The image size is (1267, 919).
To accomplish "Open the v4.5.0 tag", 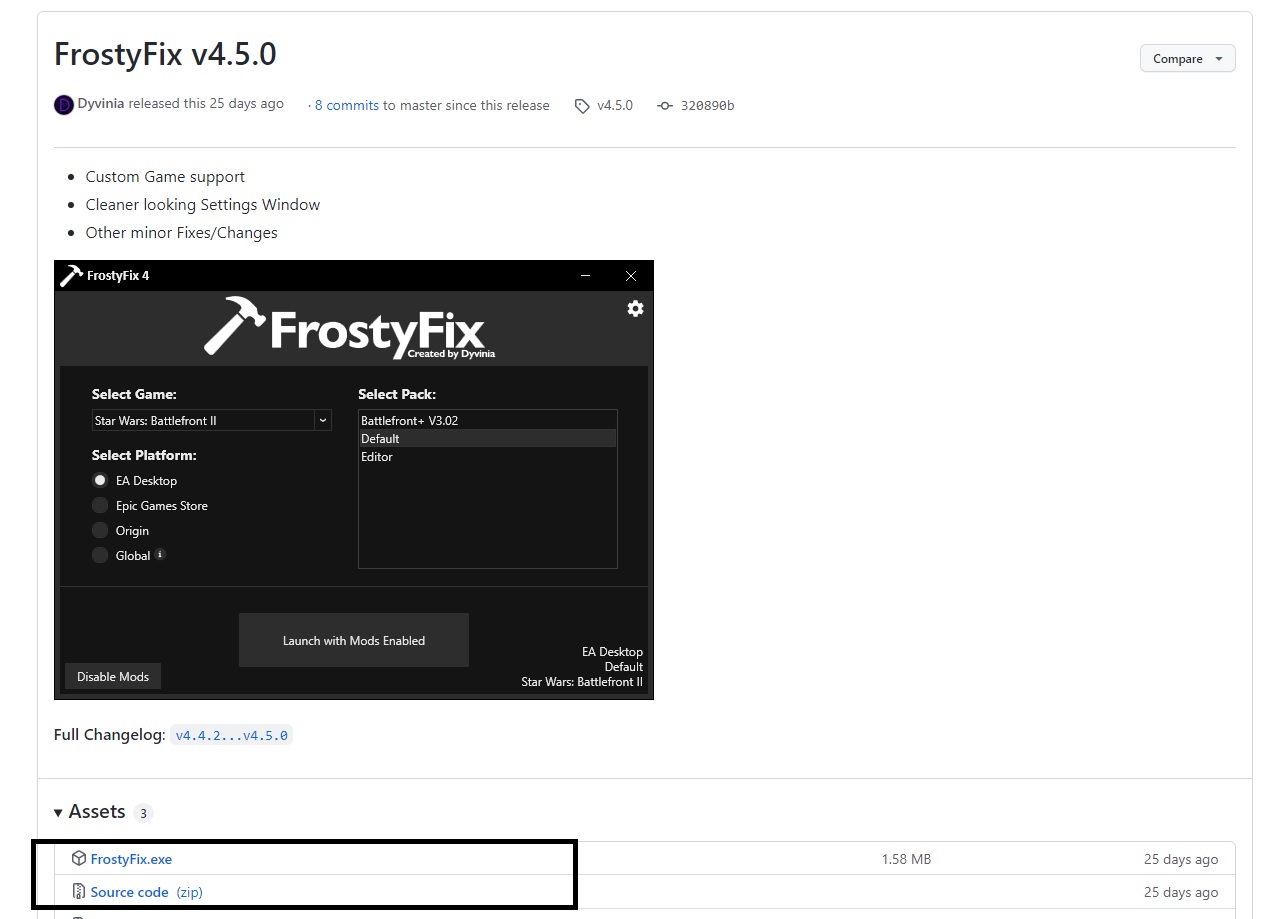I will 615,105.
